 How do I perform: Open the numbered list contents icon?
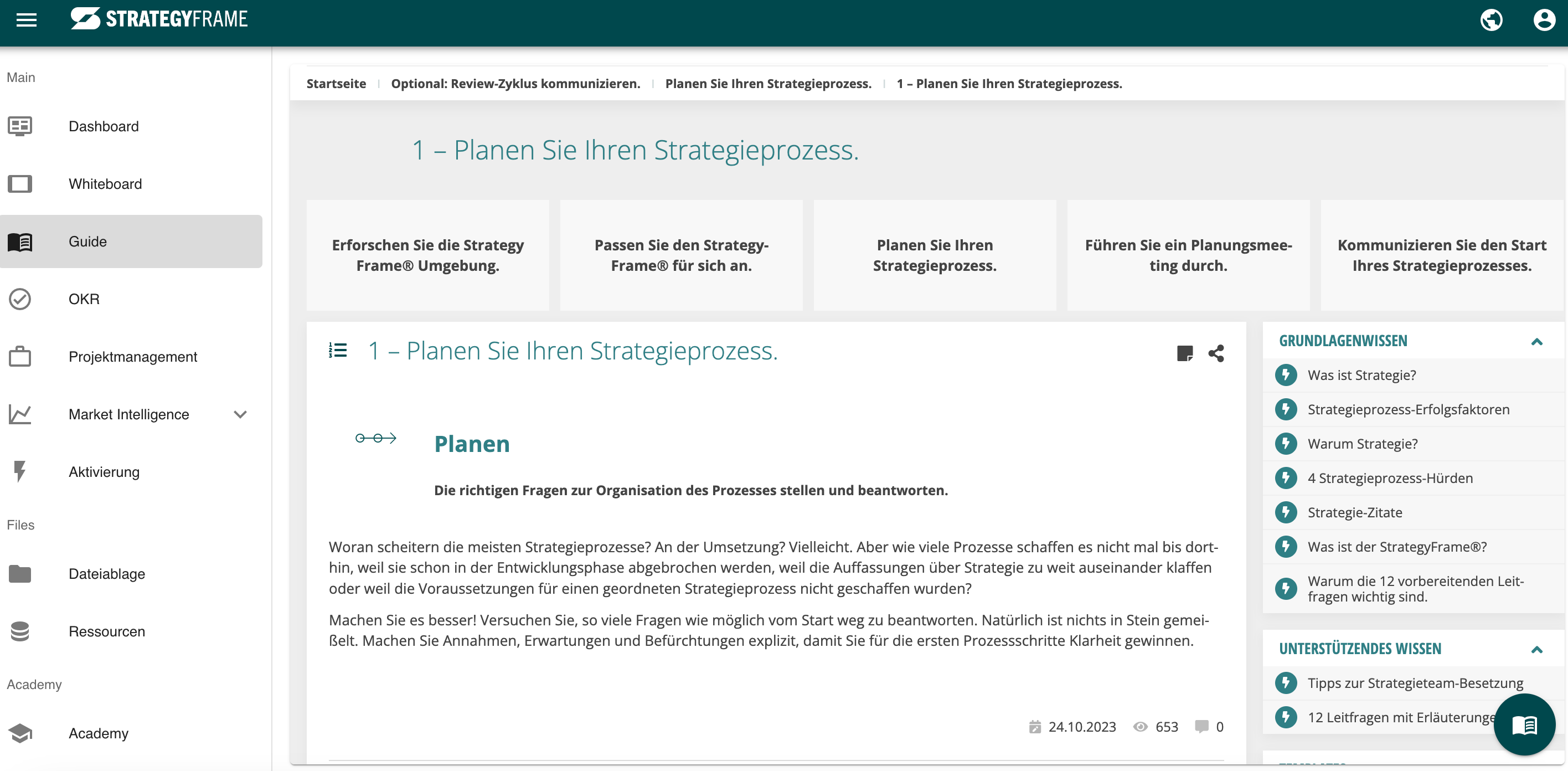pyautogui.click(x=338, y=350)
